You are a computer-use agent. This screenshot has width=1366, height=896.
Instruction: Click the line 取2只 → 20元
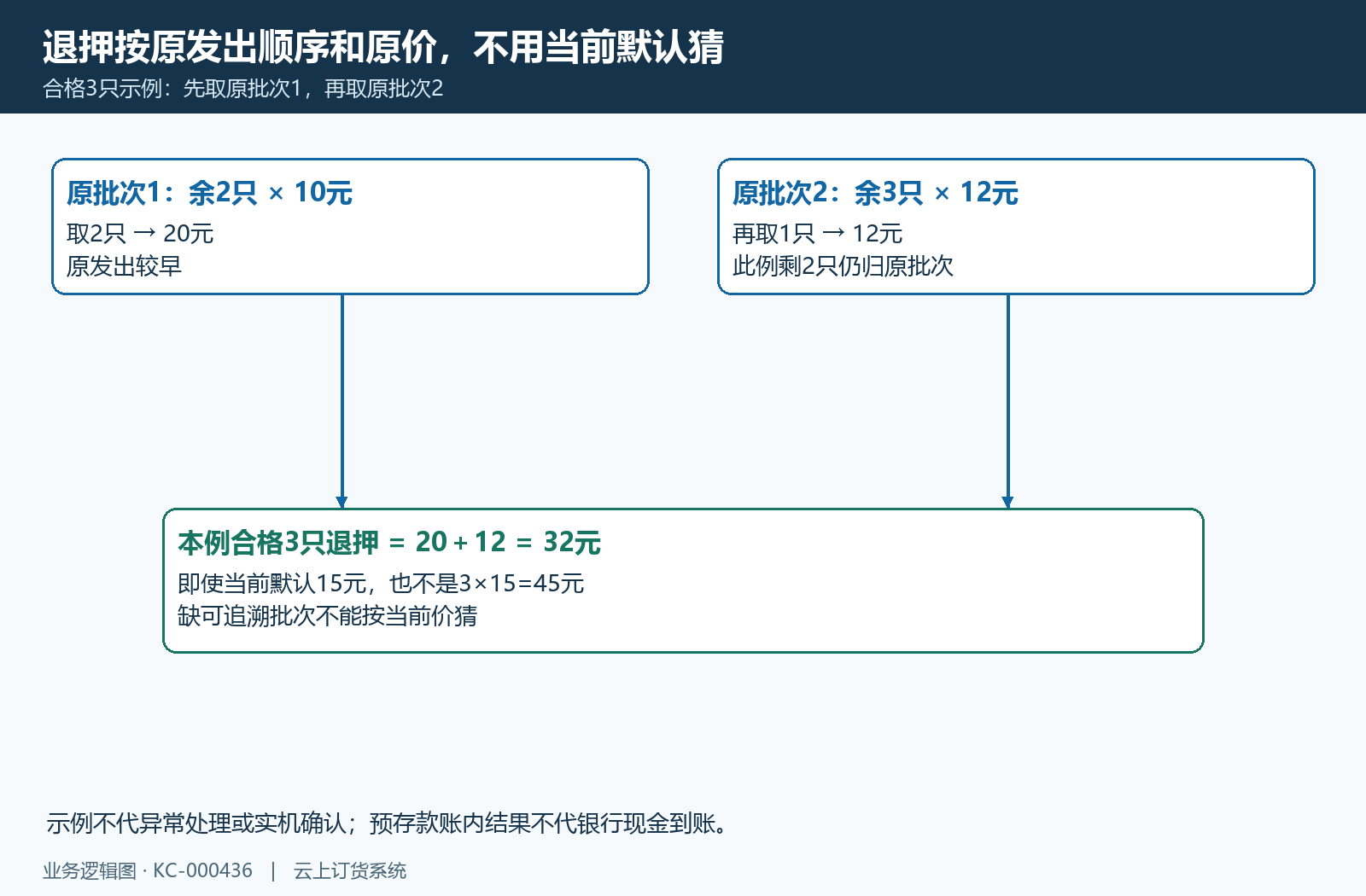(x=140, y=234)
